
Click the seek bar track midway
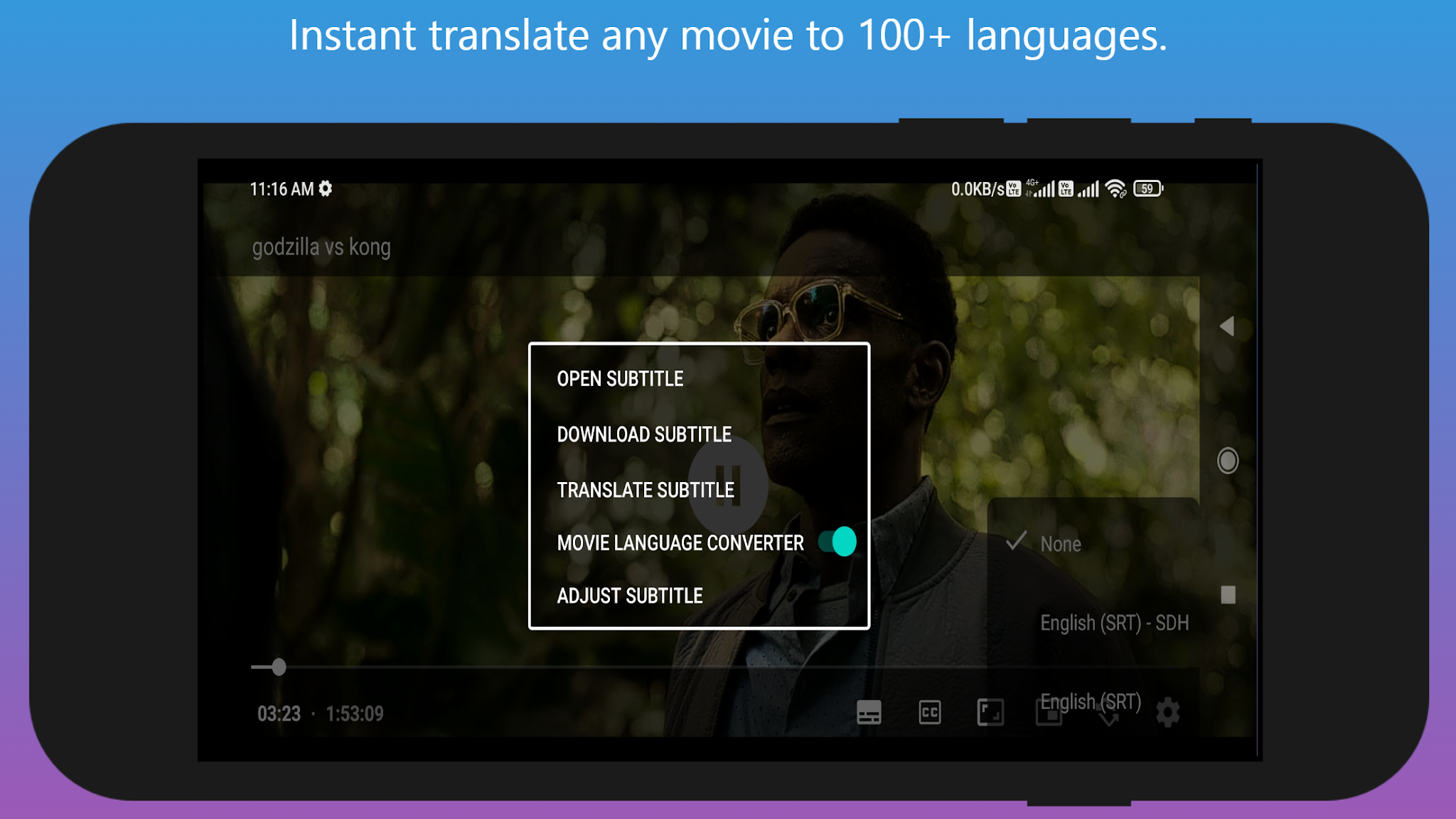click(x=725, y=667)
